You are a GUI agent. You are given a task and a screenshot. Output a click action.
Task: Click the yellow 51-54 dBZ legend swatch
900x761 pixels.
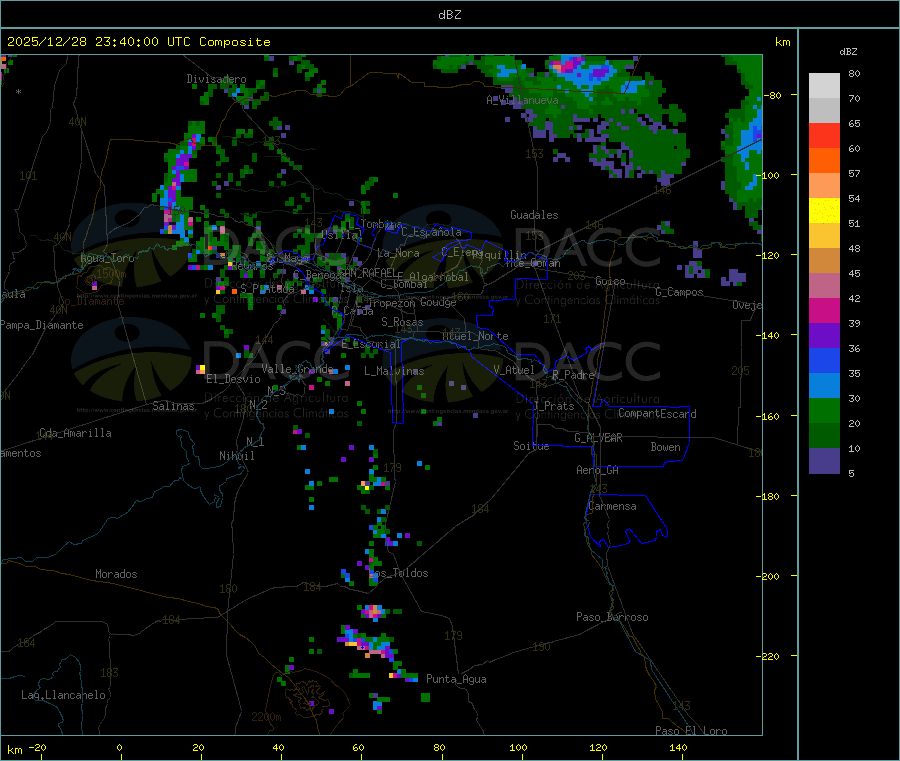824,211
